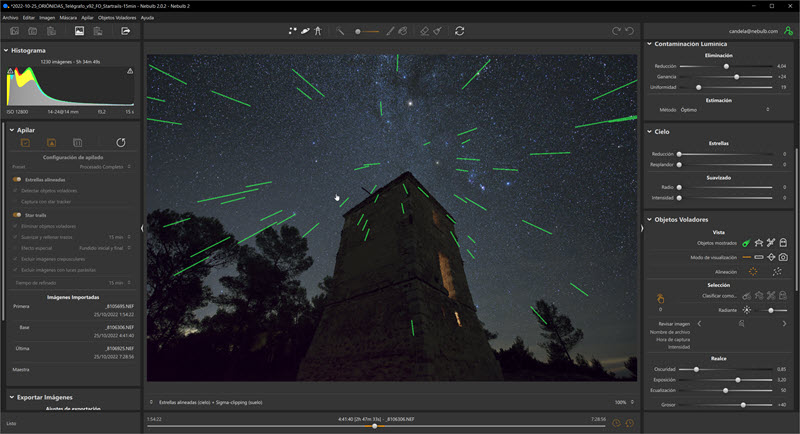
Task: Click the Clasificar como... label
Action: [719, 296]
